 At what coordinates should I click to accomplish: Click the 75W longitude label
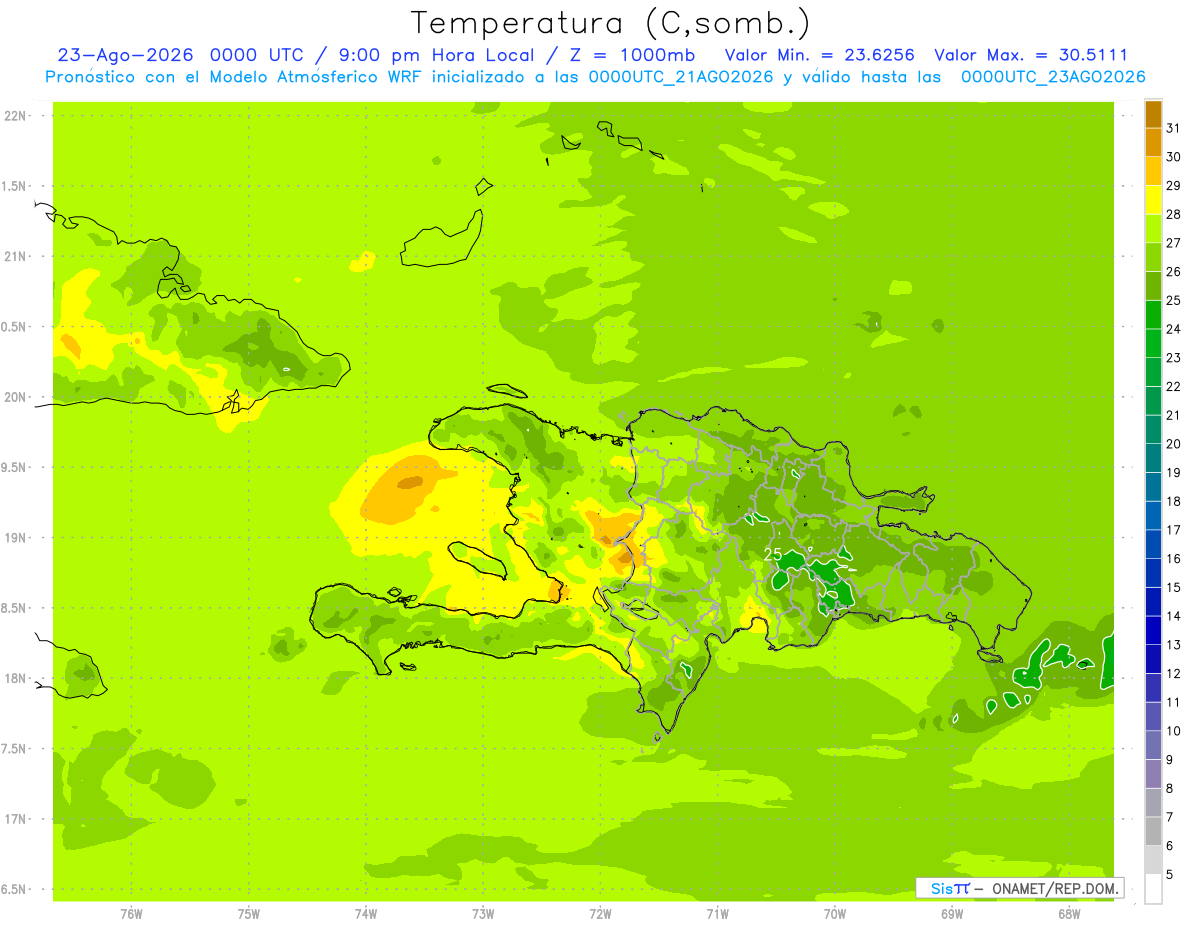point(248,913)
